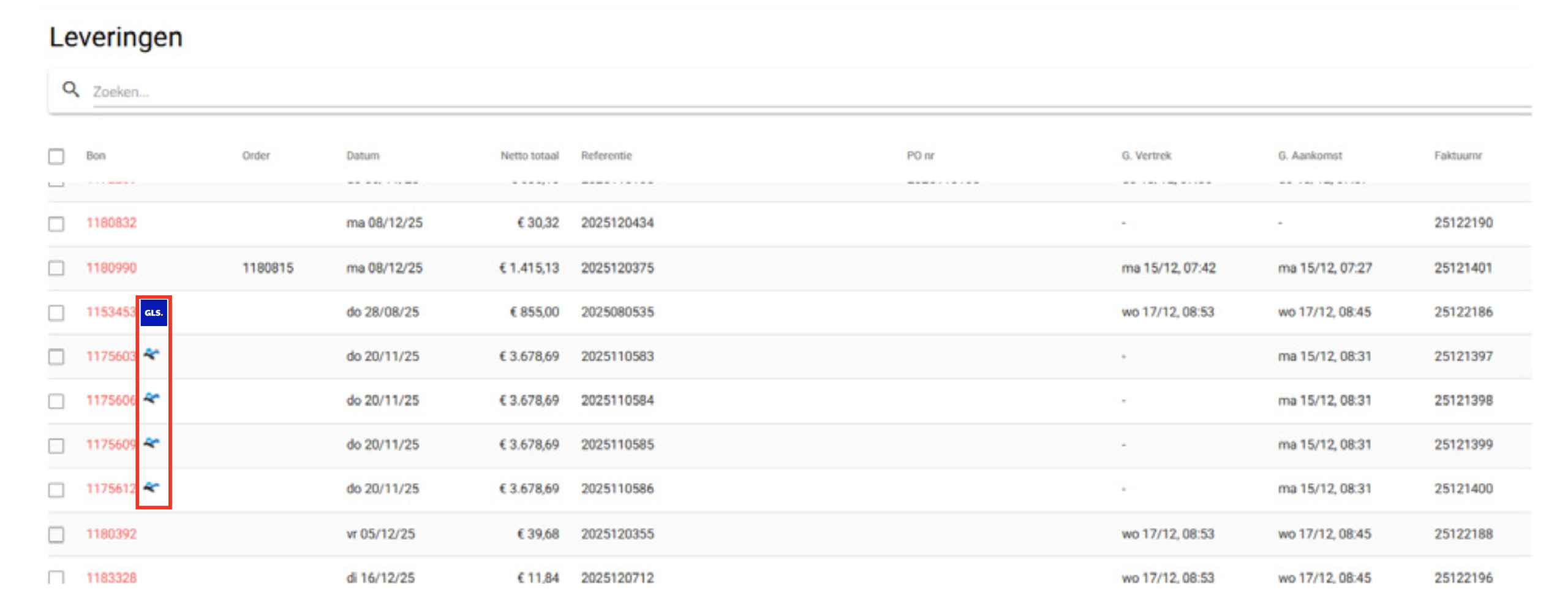Check the box for delivery 1180832
This screenshot has width=1568, height=606.
tap(56, 224)
